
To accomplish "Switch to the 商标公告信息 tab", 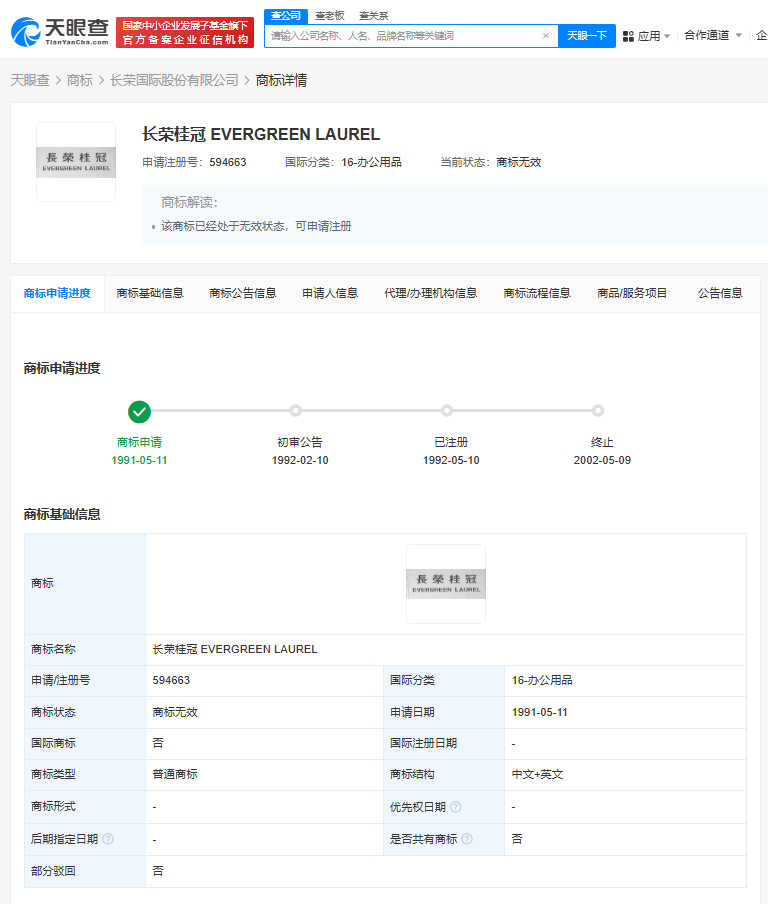I will click(x=243, y=293).
